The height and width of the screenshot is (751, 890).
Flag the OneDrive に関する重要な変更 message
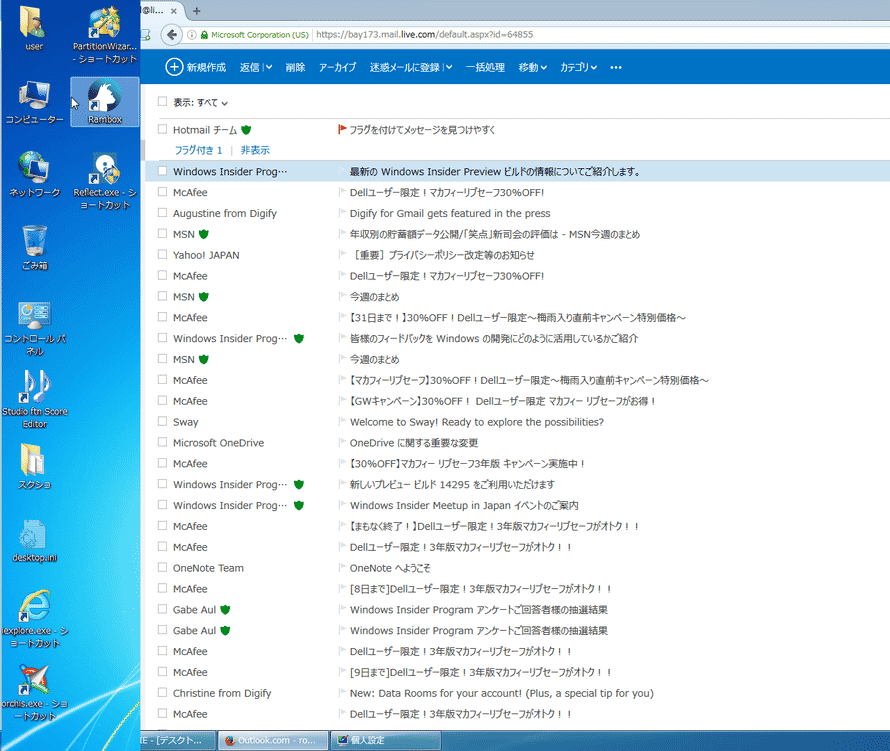[x=342, y=443]
